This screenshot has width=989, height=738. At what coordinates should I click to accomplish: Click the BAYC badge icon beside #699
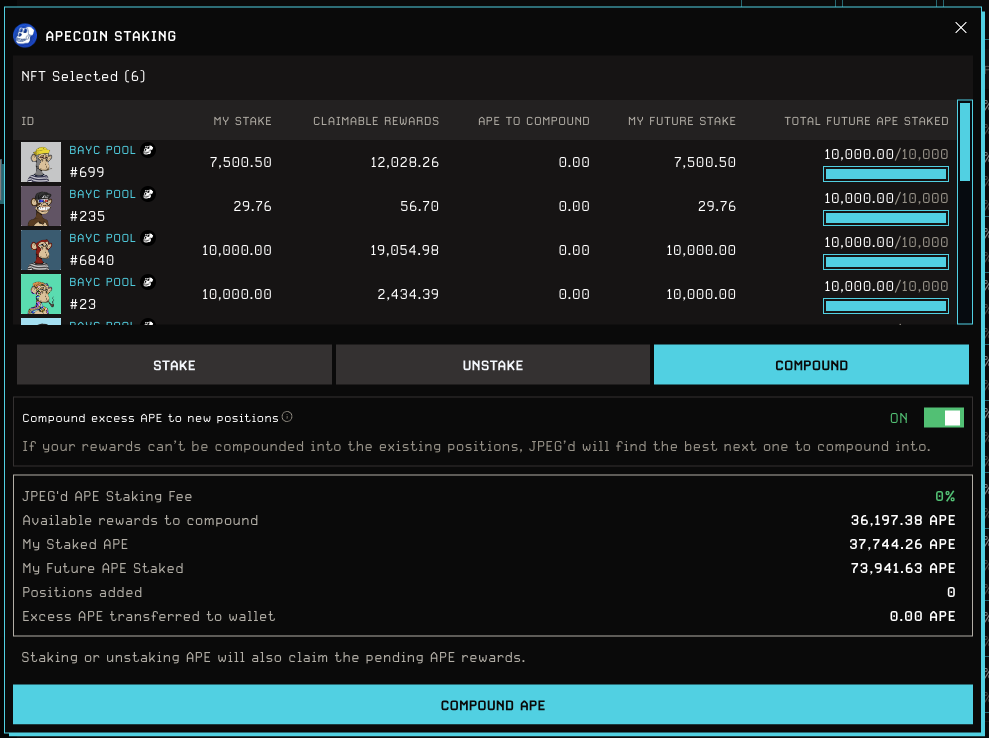click(x=148, y=150)
